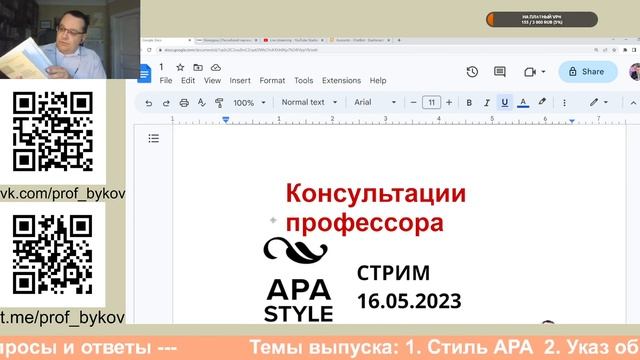Run spelling and grammar check
The image size is (640, 360).
202,102
